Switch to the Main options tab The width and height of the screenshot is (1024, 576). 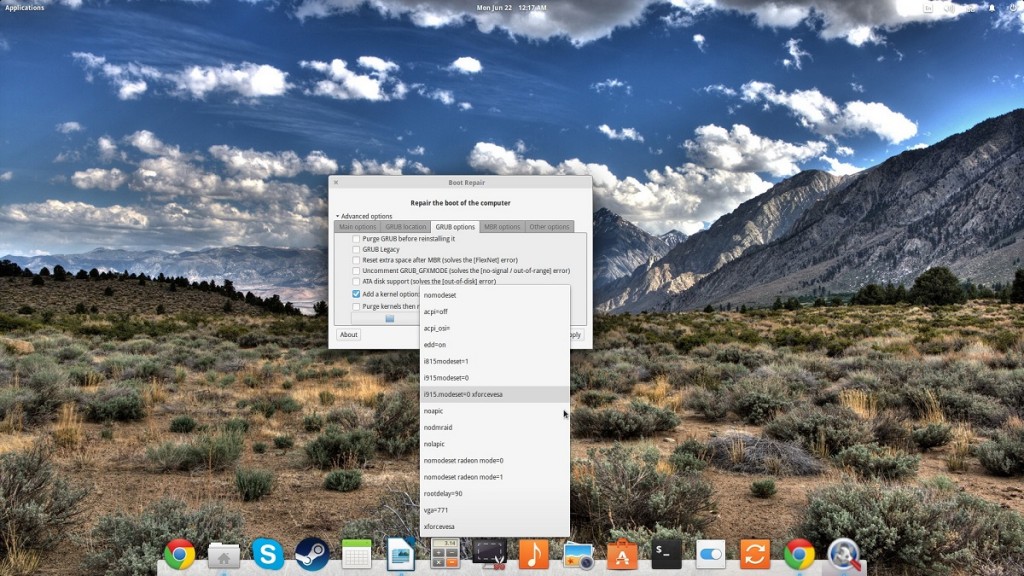coord(357,227)
